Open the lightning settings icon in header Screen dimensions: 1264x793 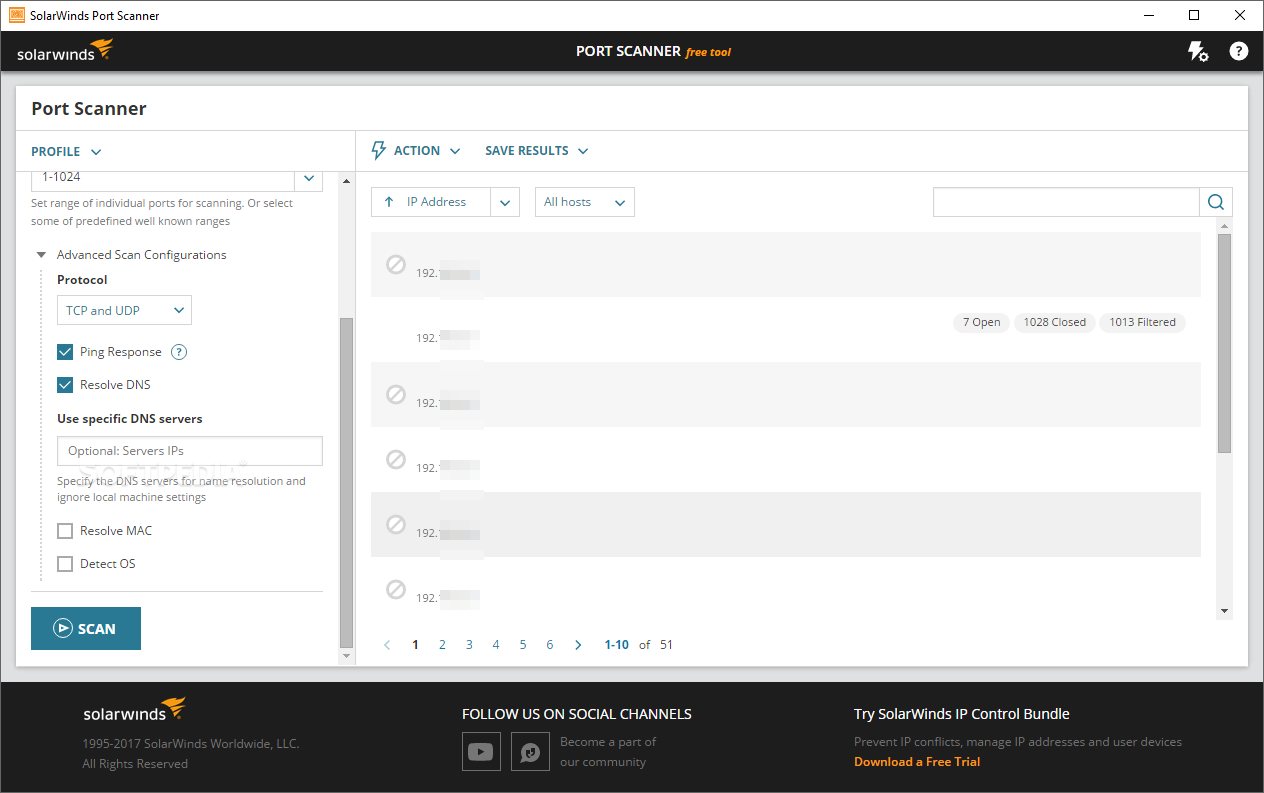(x=1198, y=51)
